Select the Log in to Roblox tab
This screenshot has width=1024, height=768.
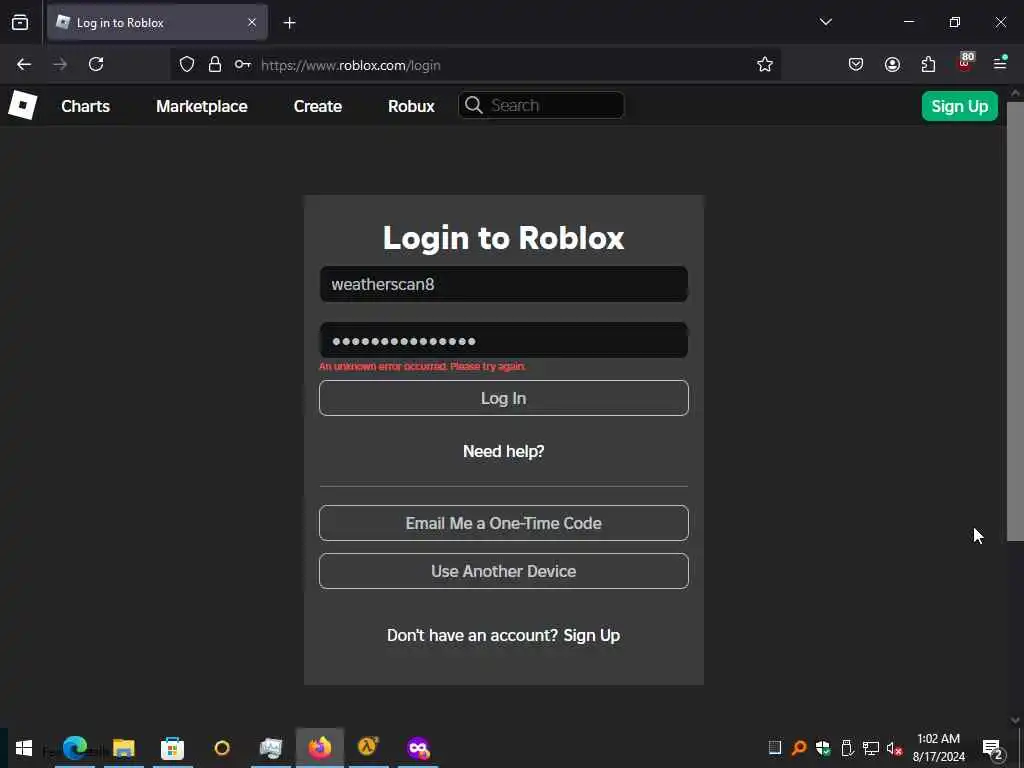pyautogui.click(x=157, y=23)
